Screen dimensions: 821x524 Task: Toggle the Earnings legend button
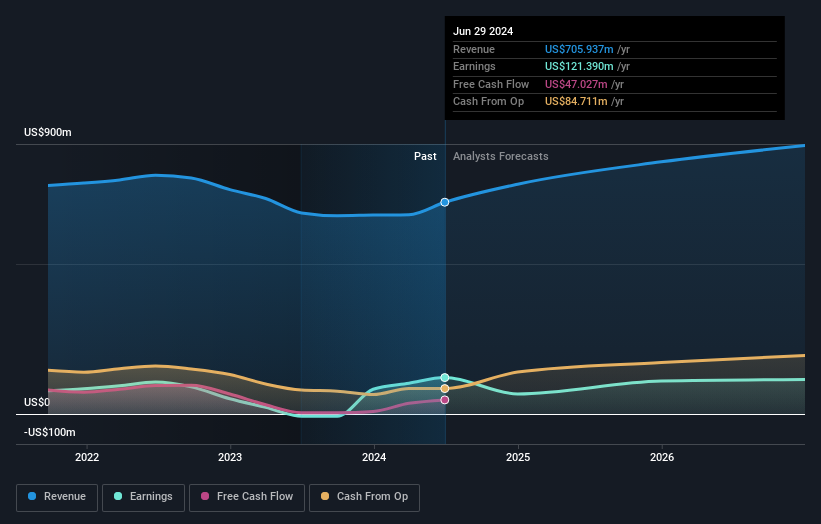point(143,497)
